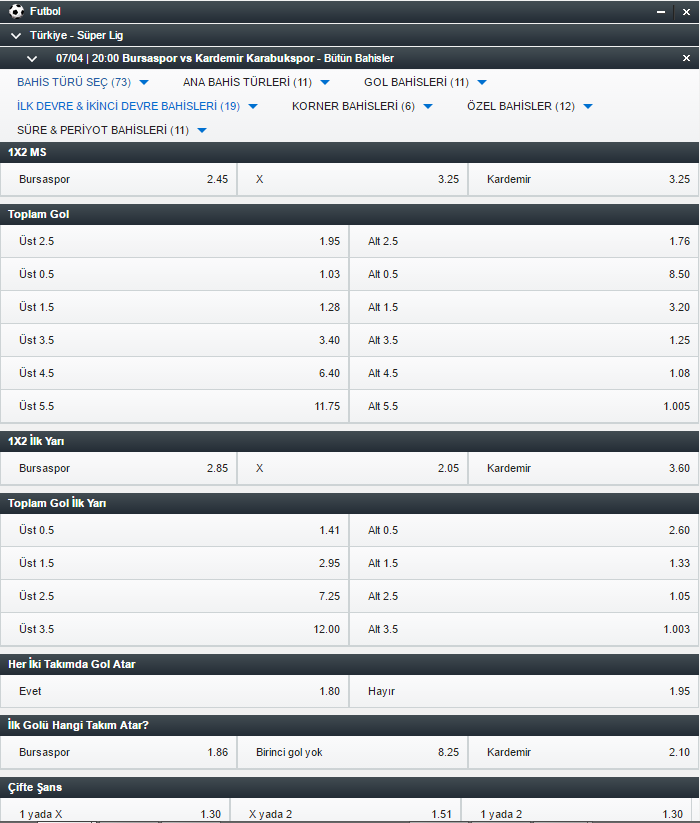
Task: Pick Alt 0.5 at 8.50 in Toplam Gol
Action: pos(524,275)
